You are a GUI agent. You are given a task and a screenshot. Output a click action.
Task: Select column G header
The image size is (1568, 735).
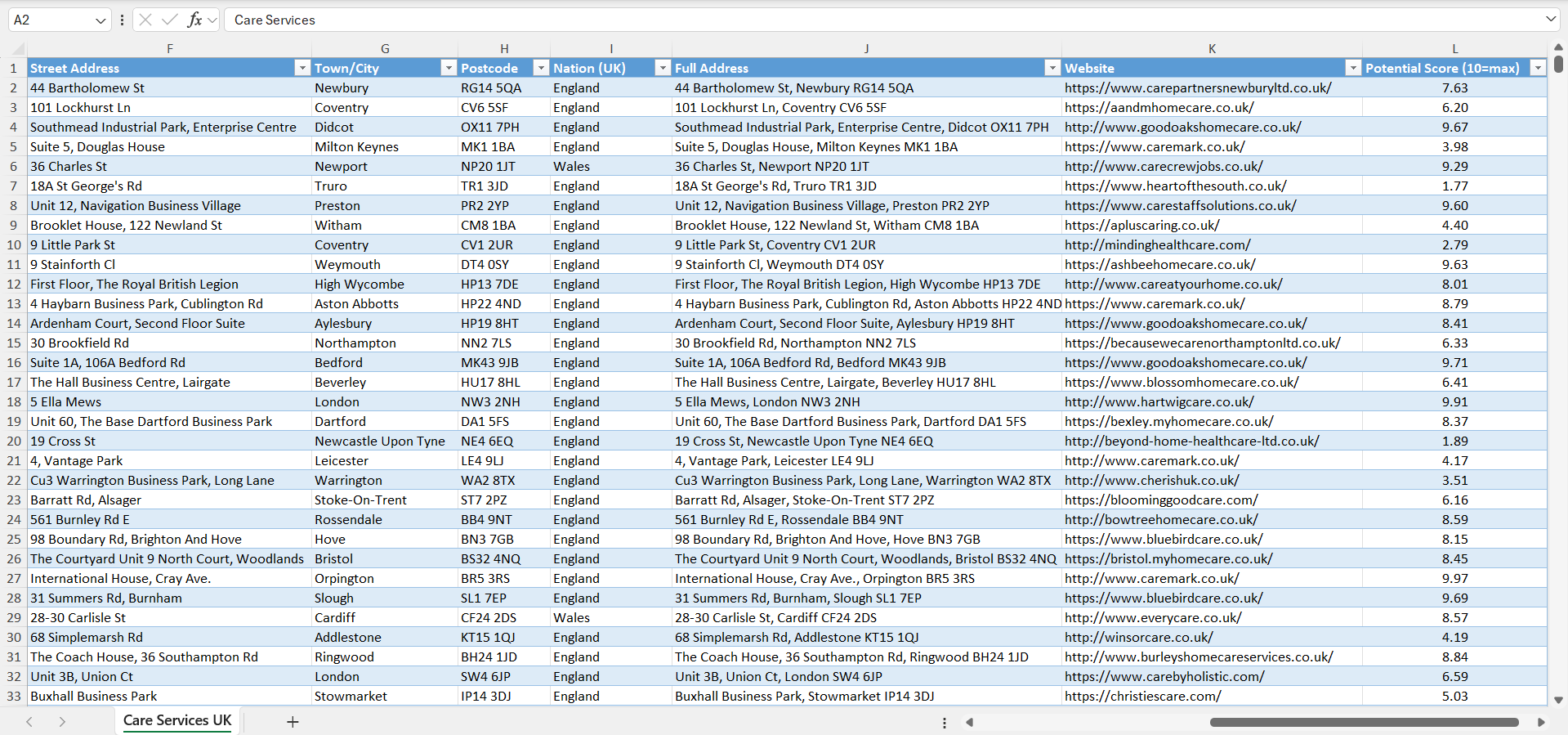click(x=385, y=49)
